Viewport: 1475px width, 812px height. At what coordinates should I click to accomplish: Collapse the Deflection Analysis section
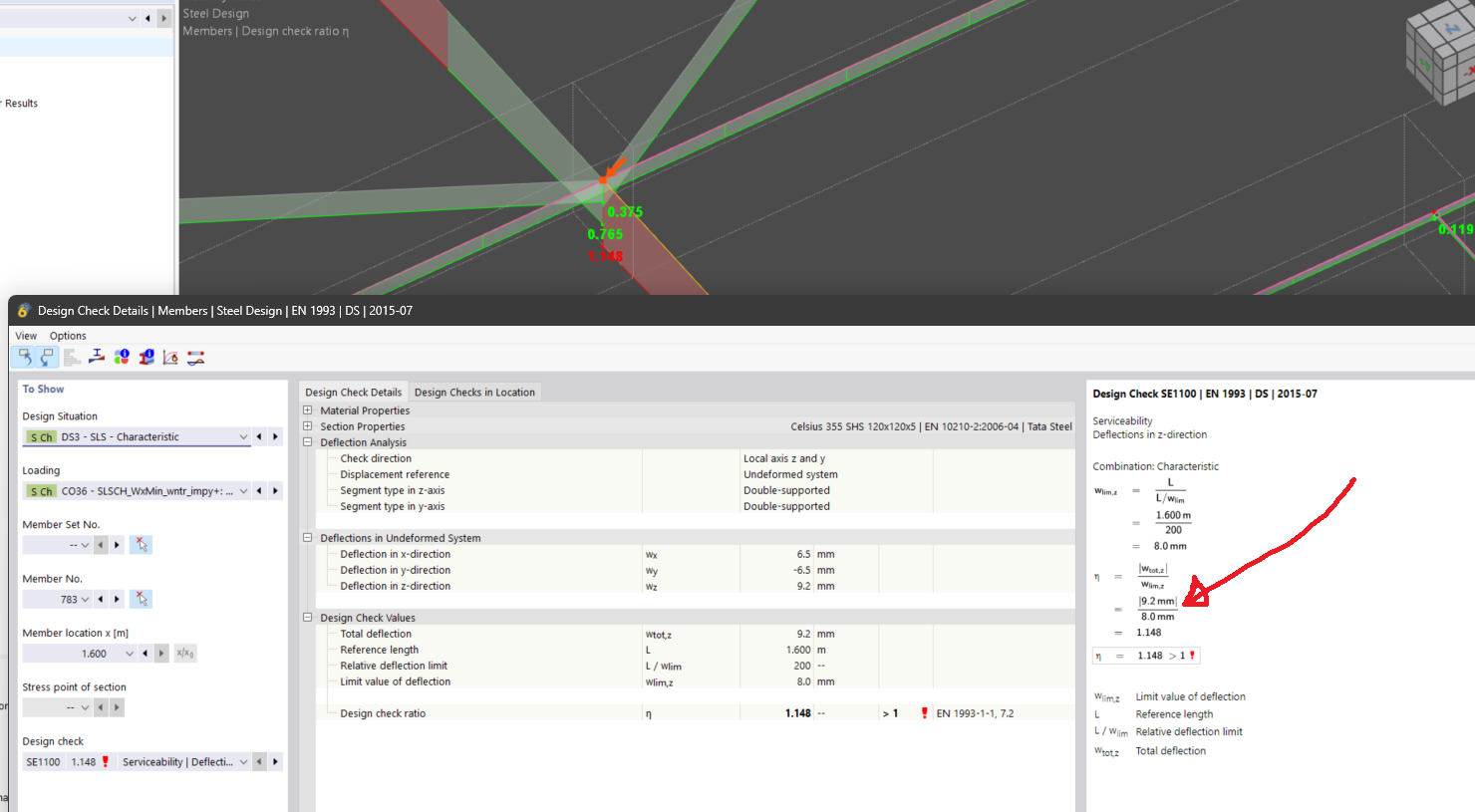point(308,442)
